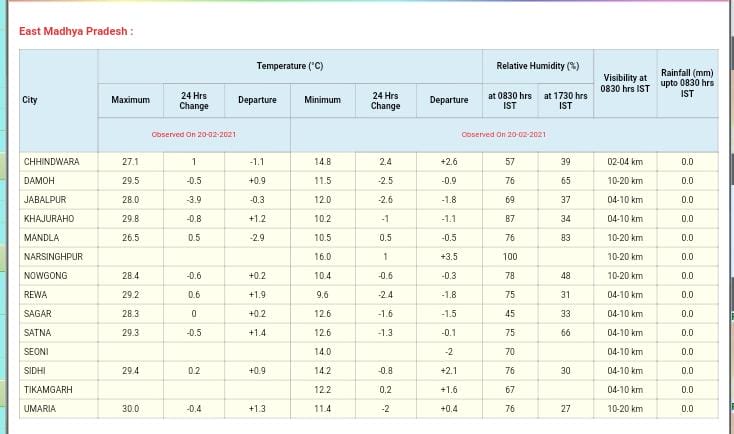Click NARSINGHPUR's humidity value 100

tap(510, 256)
